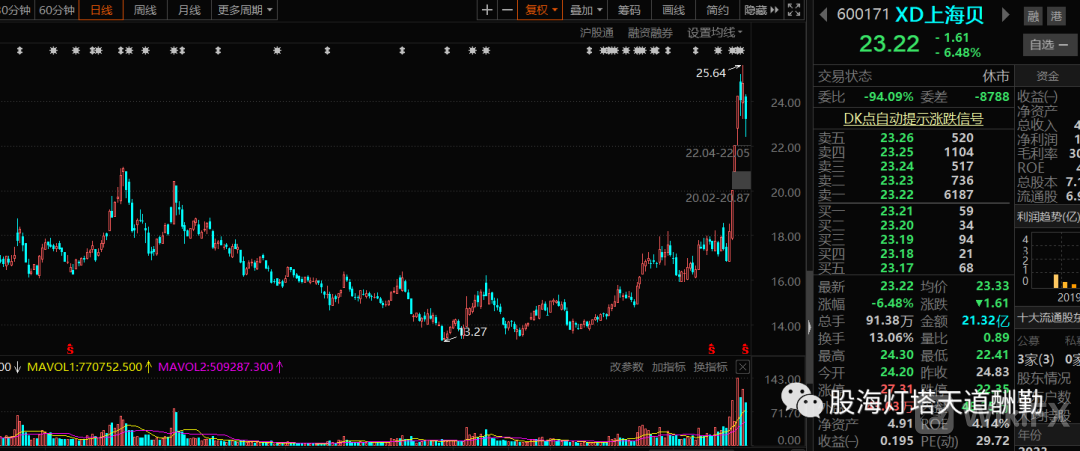Expand the hidden side panel arrow handle
The height and width of the screenshot is (451, 1080).
(810, 327)
